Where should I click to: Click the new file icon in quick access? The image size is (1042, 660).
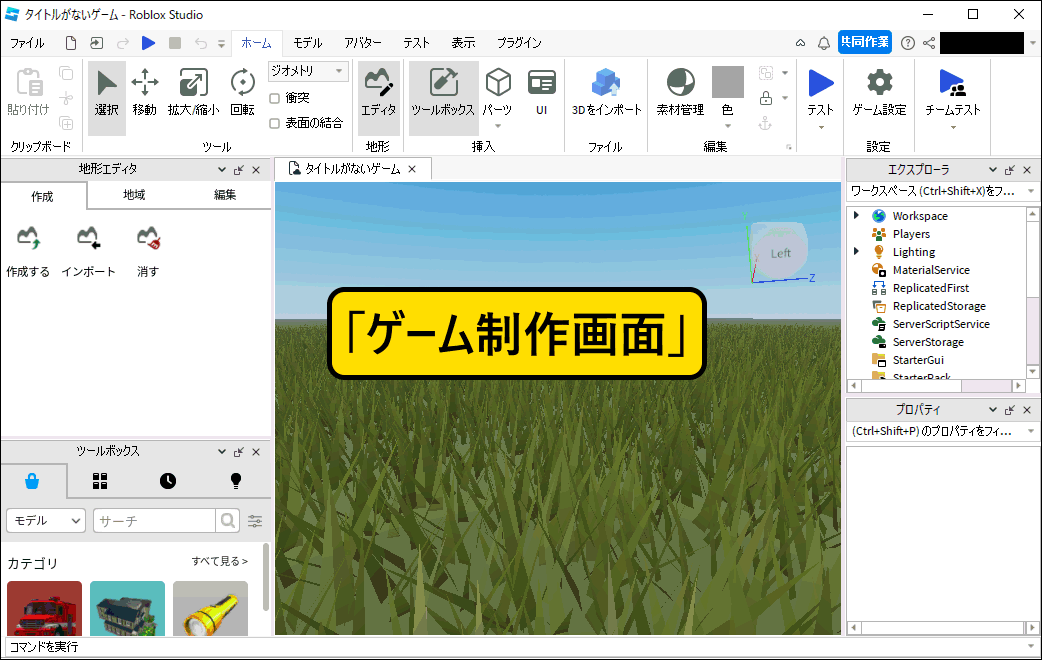[70, 43]
